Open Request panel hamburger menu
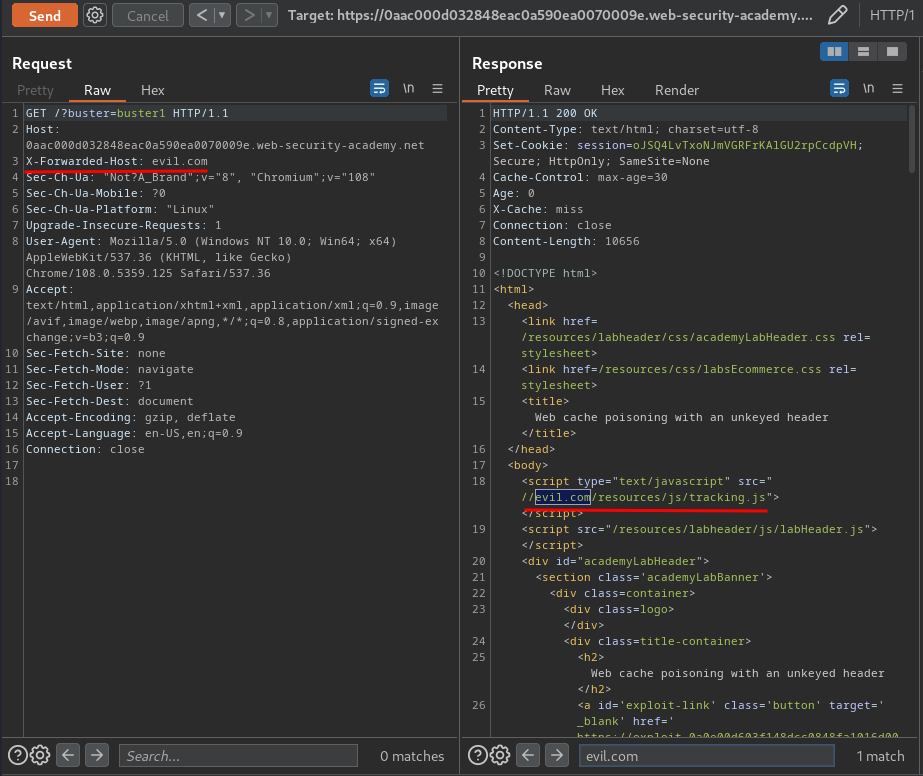The width and height of the screenshot is (923, 776). point(437,88)
